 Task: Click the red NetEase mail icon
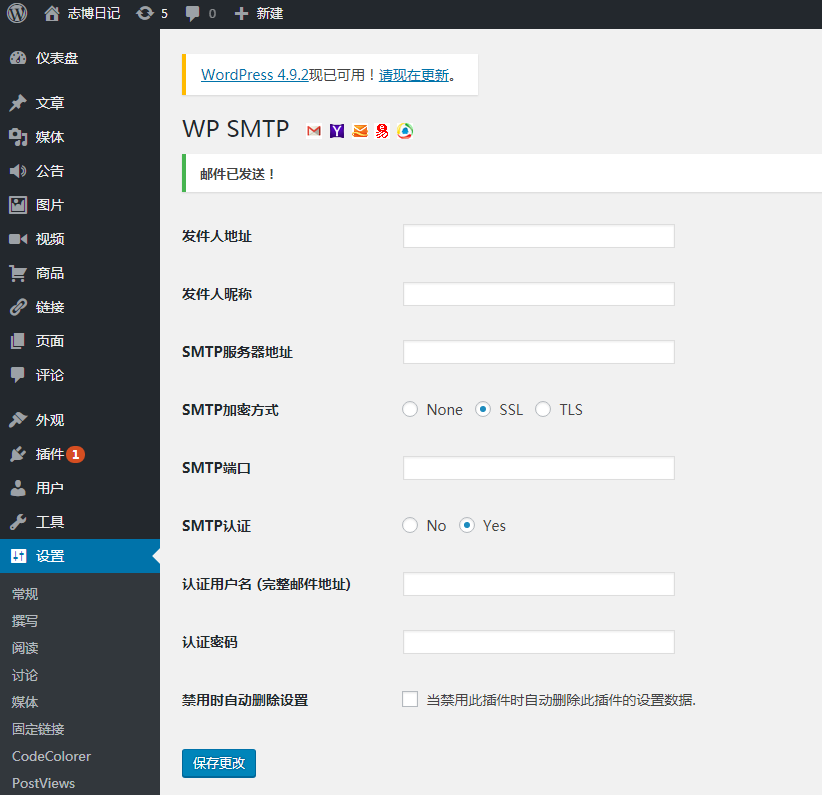pyautogui.click(x=382, y=131)
